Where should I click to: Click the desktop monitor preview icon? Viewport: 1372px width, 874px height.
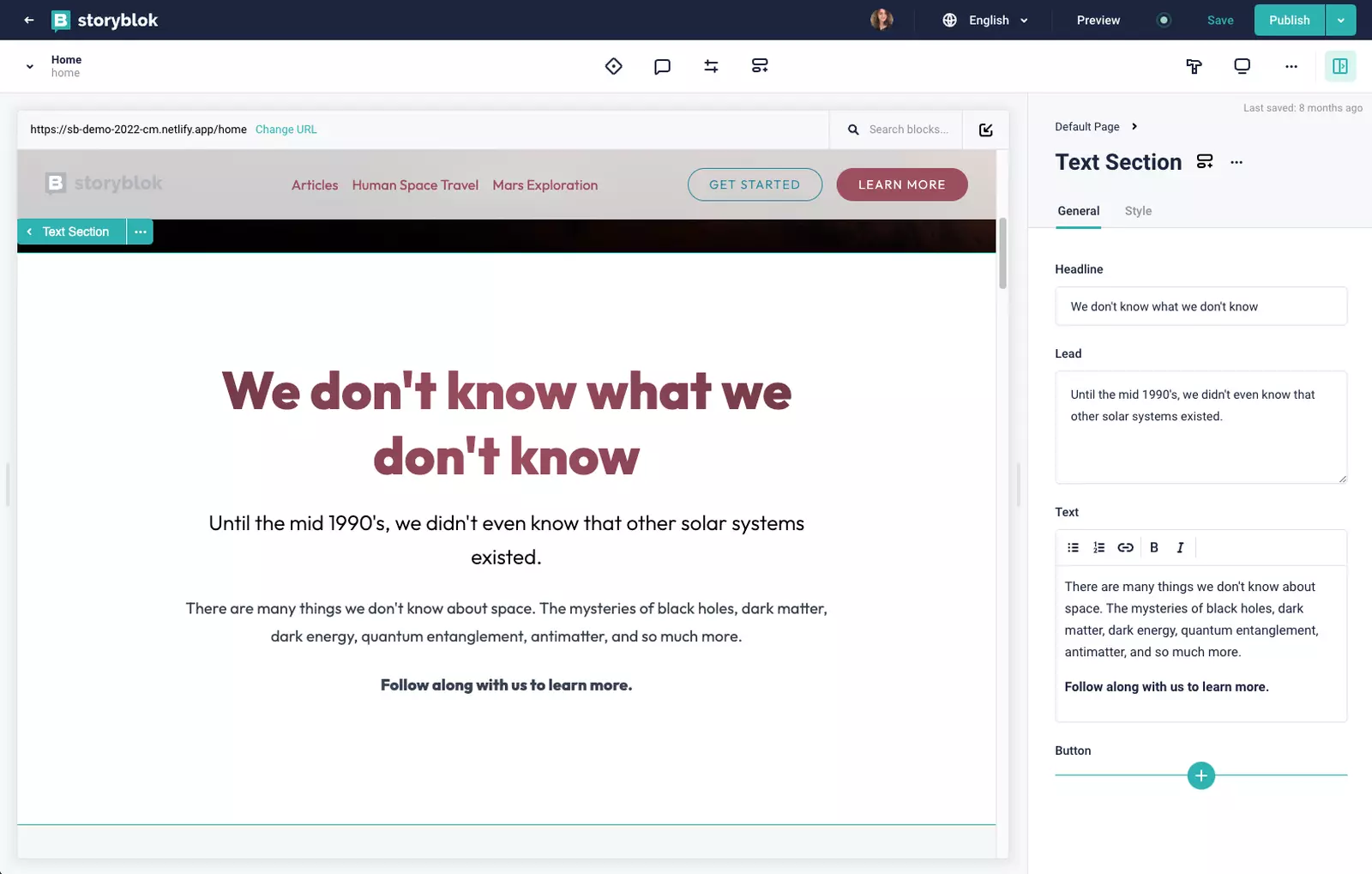(1242, 66)
